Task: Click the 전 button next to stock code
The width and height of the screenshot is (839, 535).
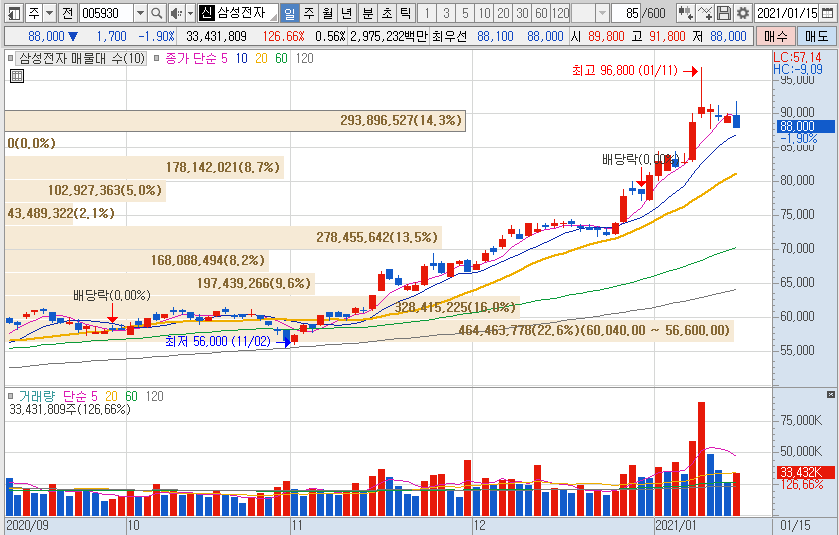Action: [67, 13]
